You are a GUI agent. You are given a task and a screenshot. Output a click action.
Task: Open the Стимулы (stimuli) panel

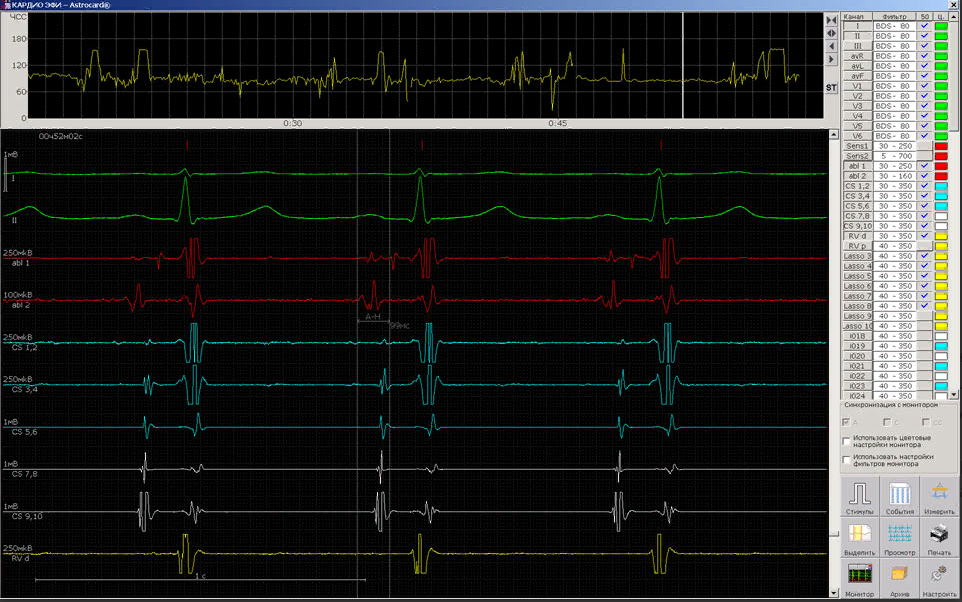point(860,497)
